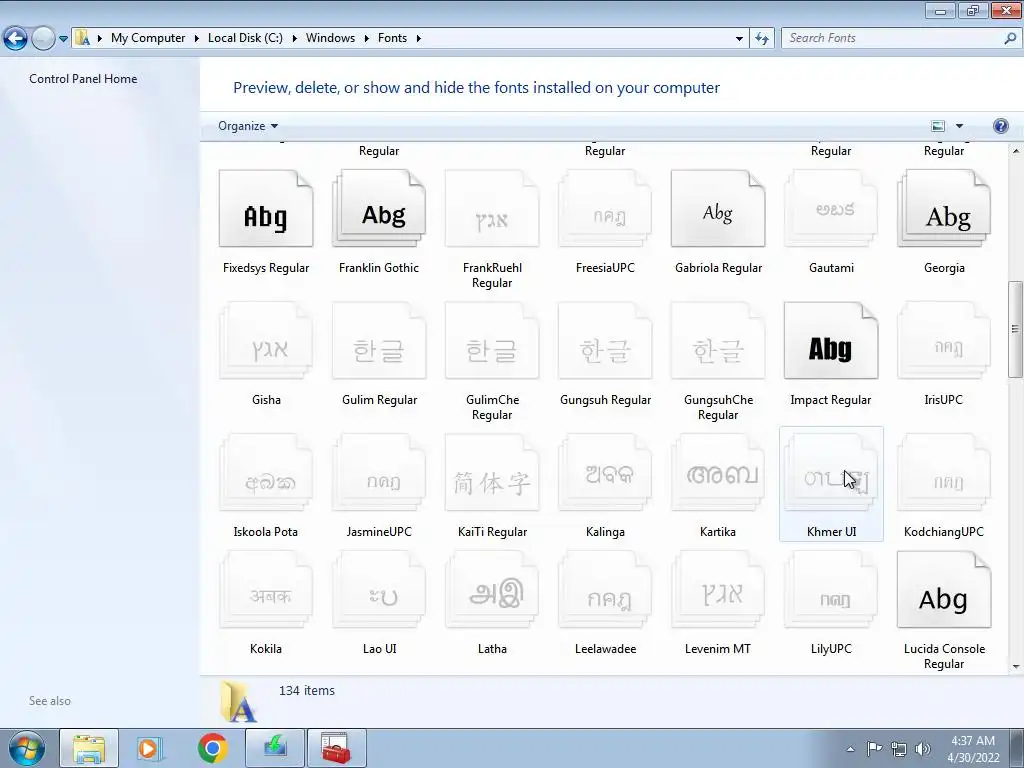Click the Back navigation button

pyautogui.click(x=16, y=39)
